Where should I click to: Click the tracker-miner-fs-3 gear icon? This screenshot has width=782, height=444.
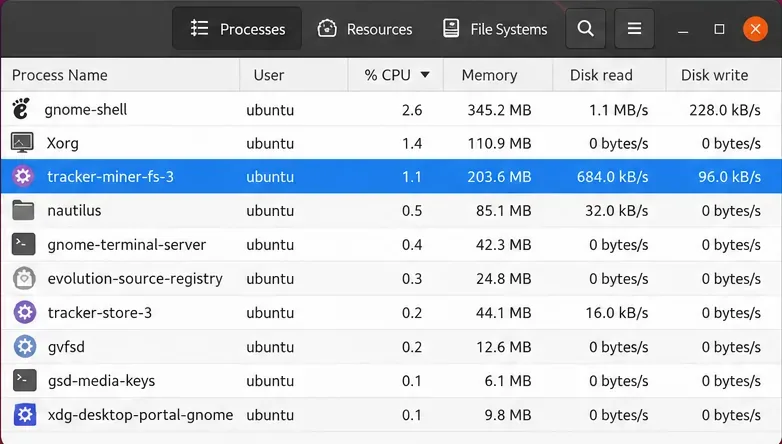tap(23, 177)
